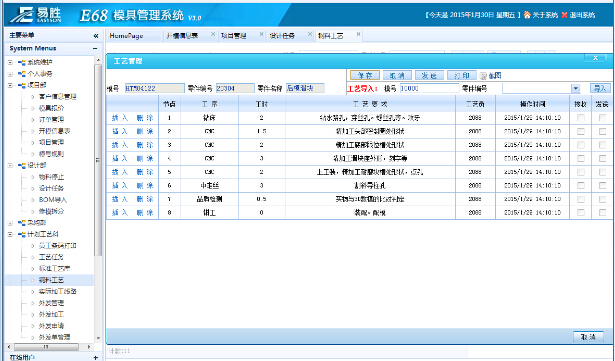The width and height of the screenshot is (615, 361).
Task: Tick last-column checkbox in node 4 CNC row
Action: pos(602,159)
